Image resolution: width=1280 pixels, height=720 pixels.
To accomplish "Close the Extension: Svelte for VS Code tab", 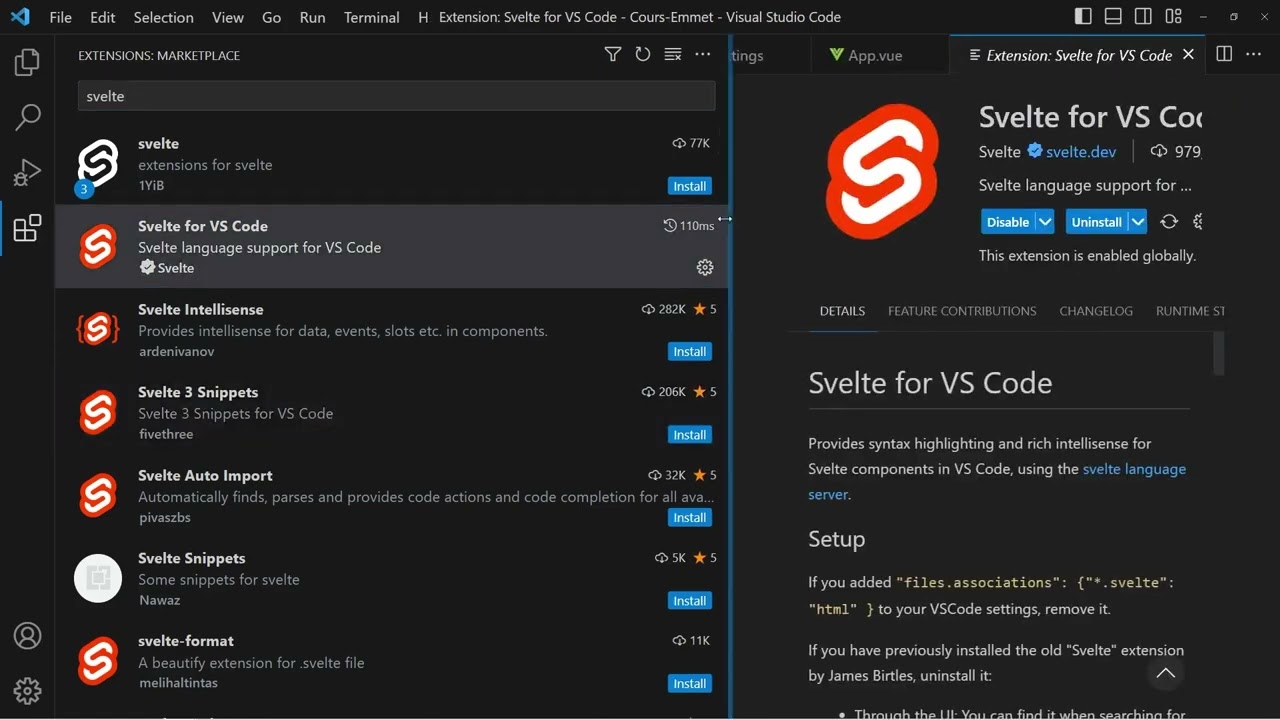I will click(x=1188, y=55).
